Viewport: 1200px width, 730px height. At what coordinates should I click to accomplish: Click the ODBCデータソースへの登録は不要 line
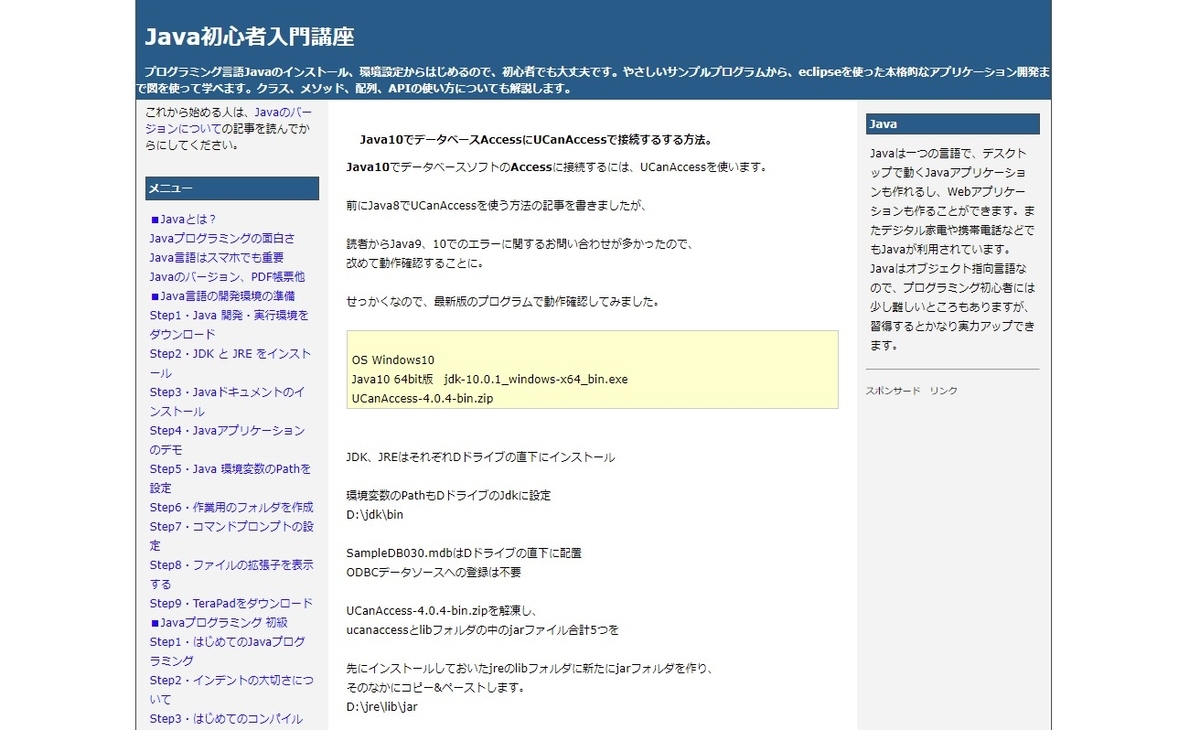tap(433, 572)
